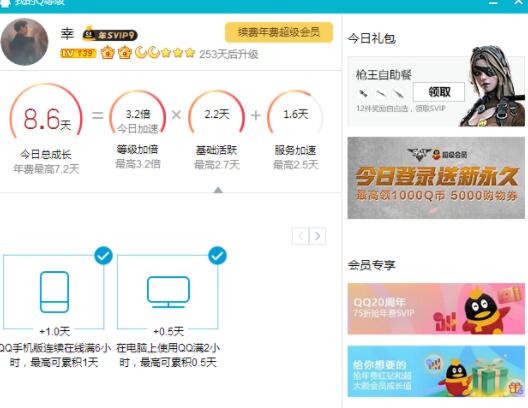
Task: Open the QQ20周年 anniversary banner
Action: (436, 309)
